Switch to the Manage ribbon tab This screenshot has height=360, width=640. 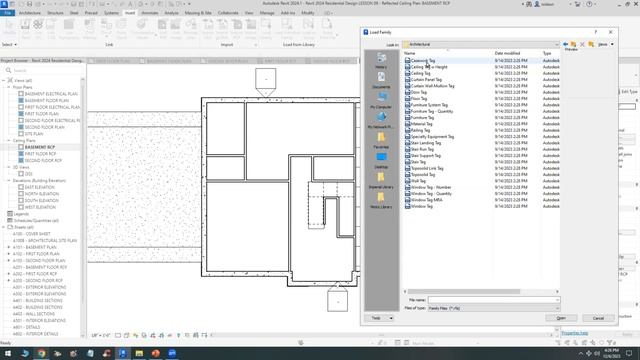pos(267,13)
